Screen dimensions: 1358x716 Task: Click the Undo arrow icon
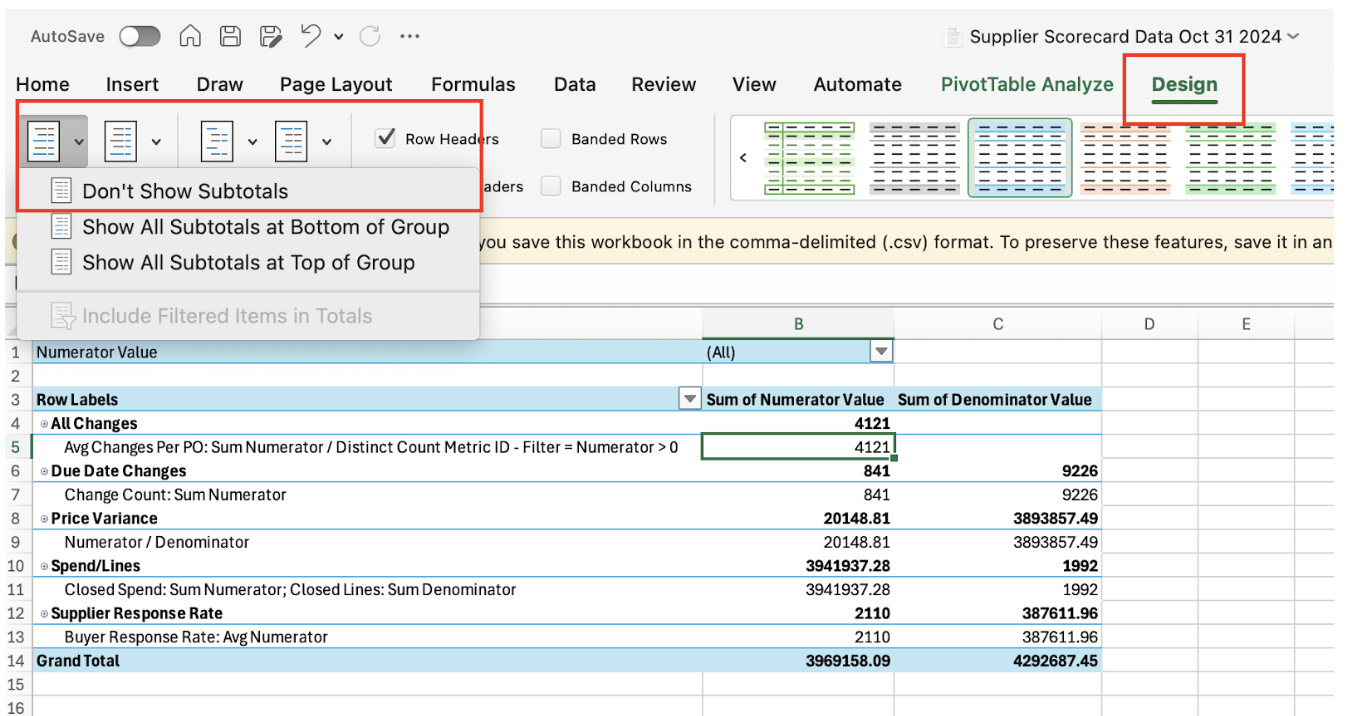[310, 37]
